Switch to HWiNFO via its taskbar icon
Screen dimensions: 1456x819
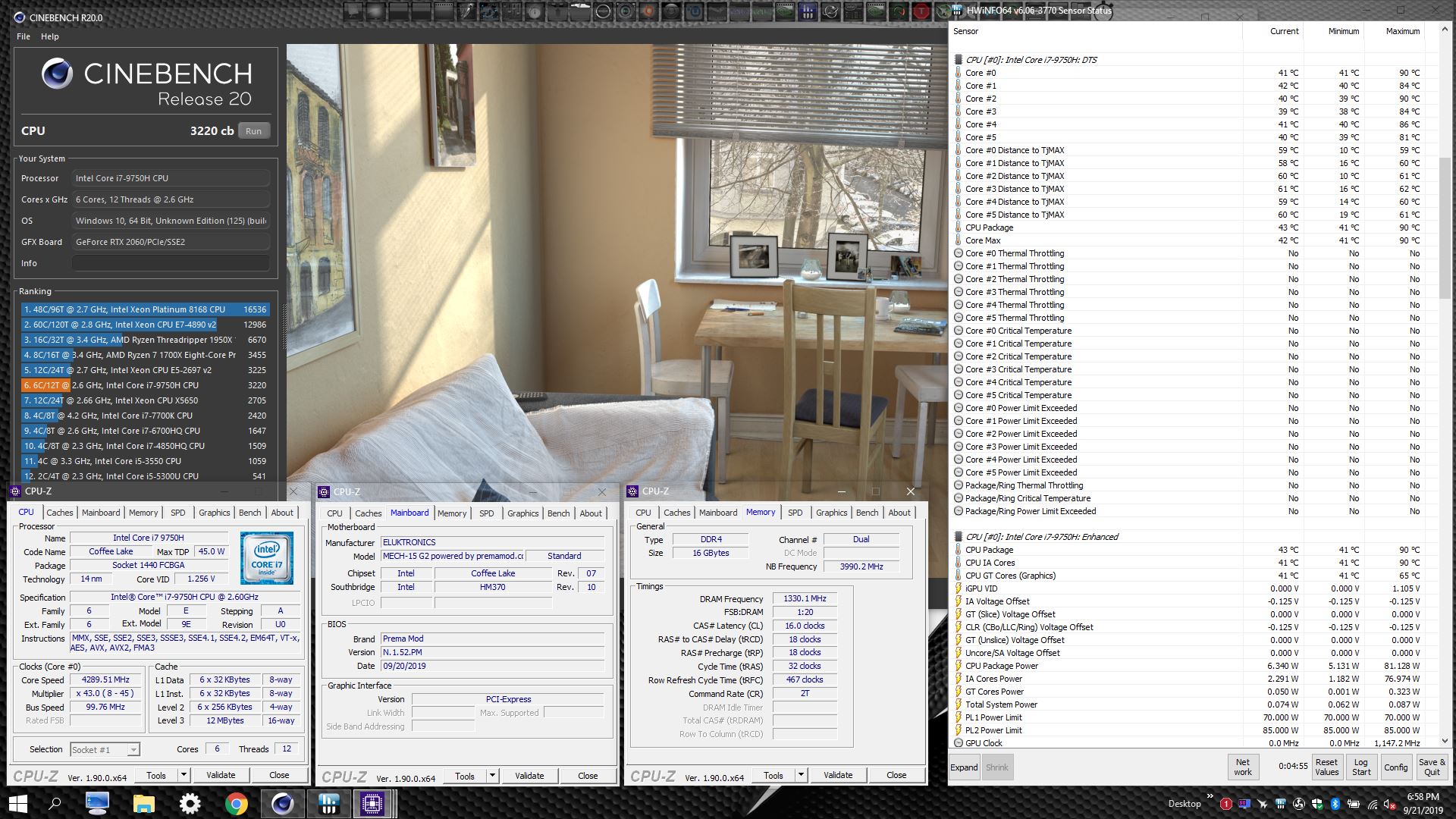(x=328, y=803)
